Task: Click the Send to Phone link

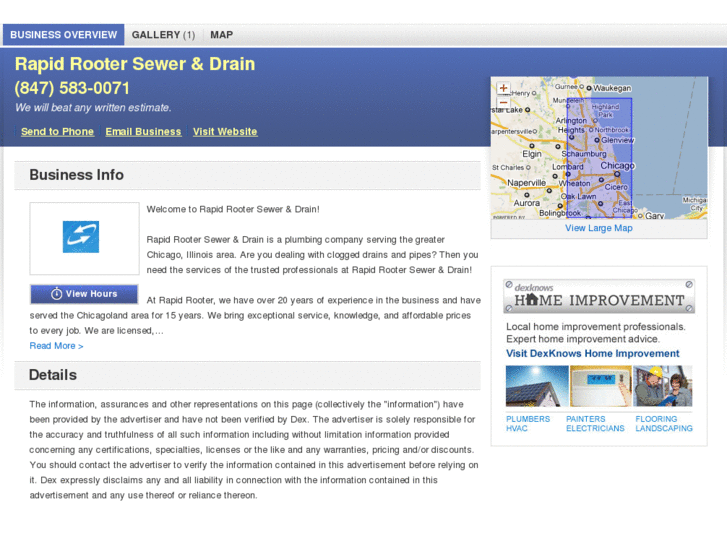Action: point(57,132)
